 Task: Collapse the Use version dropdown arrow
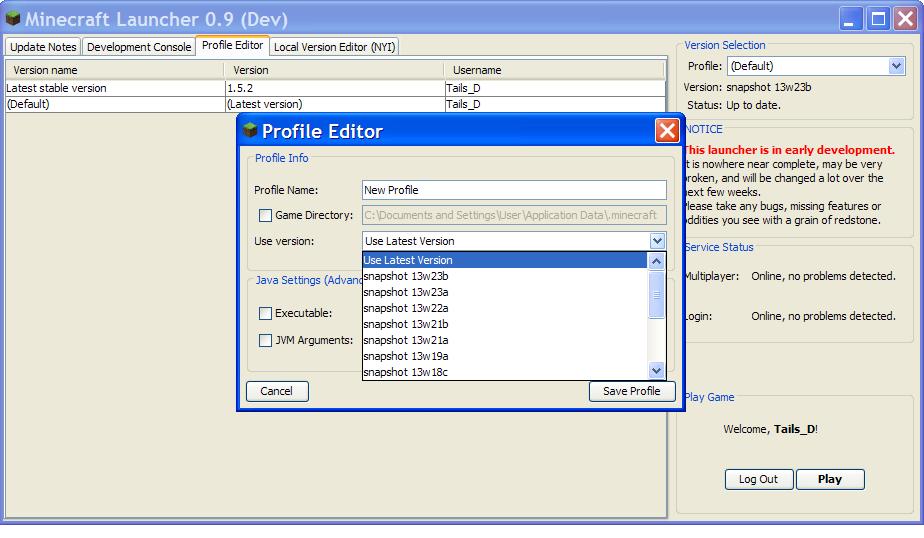[x=657, y=241]
